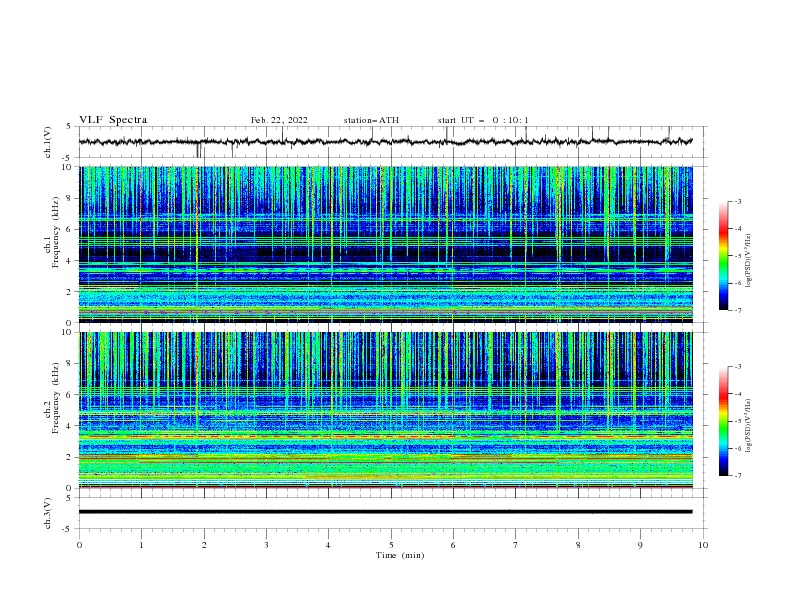Click the log(PSD) label beside the ch.1 colorbar

[748, 261]
